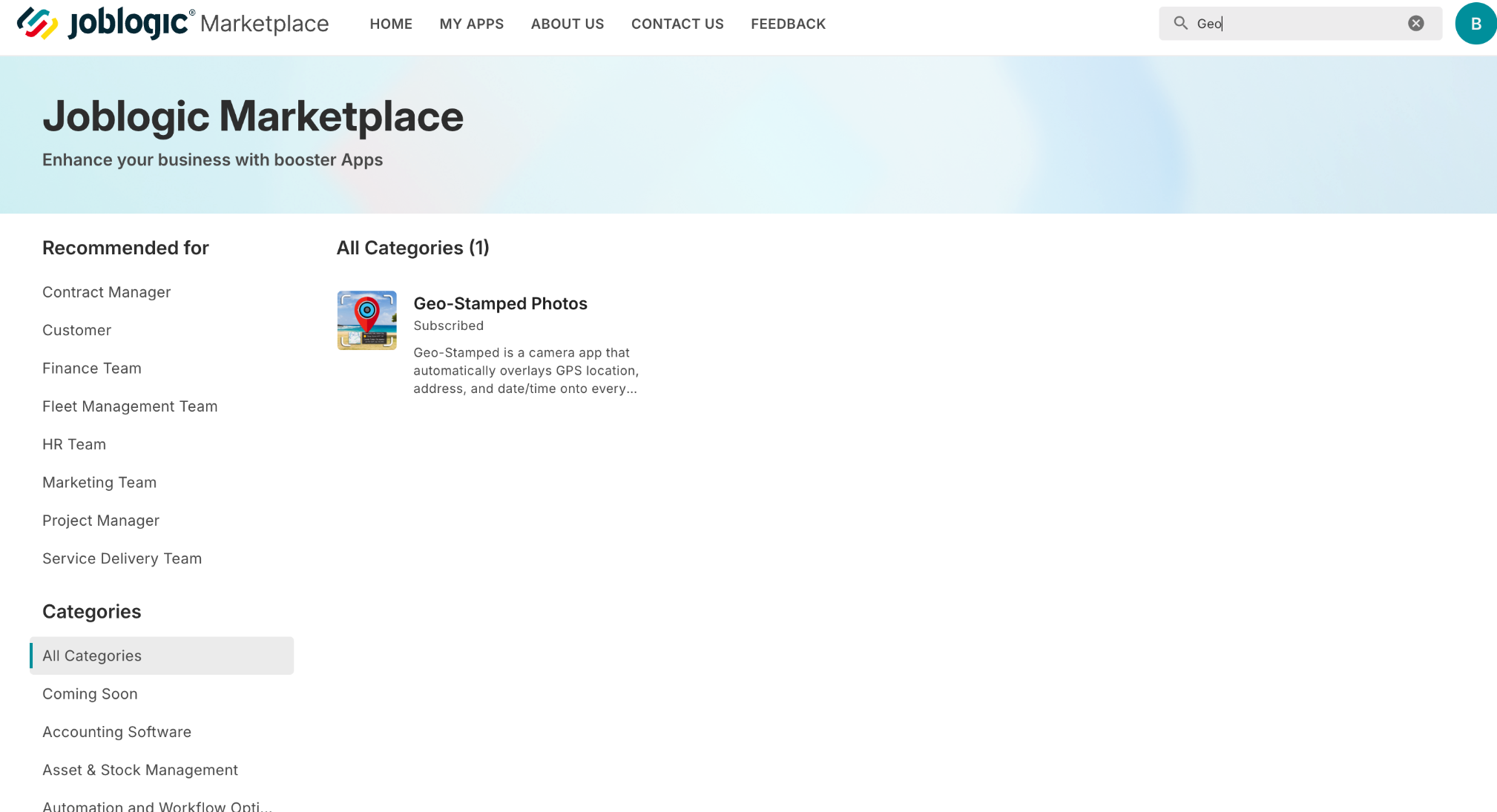Filter by Project Manager recommendation
Viewport: 1497px width, 812px height.
coord(101,521)
